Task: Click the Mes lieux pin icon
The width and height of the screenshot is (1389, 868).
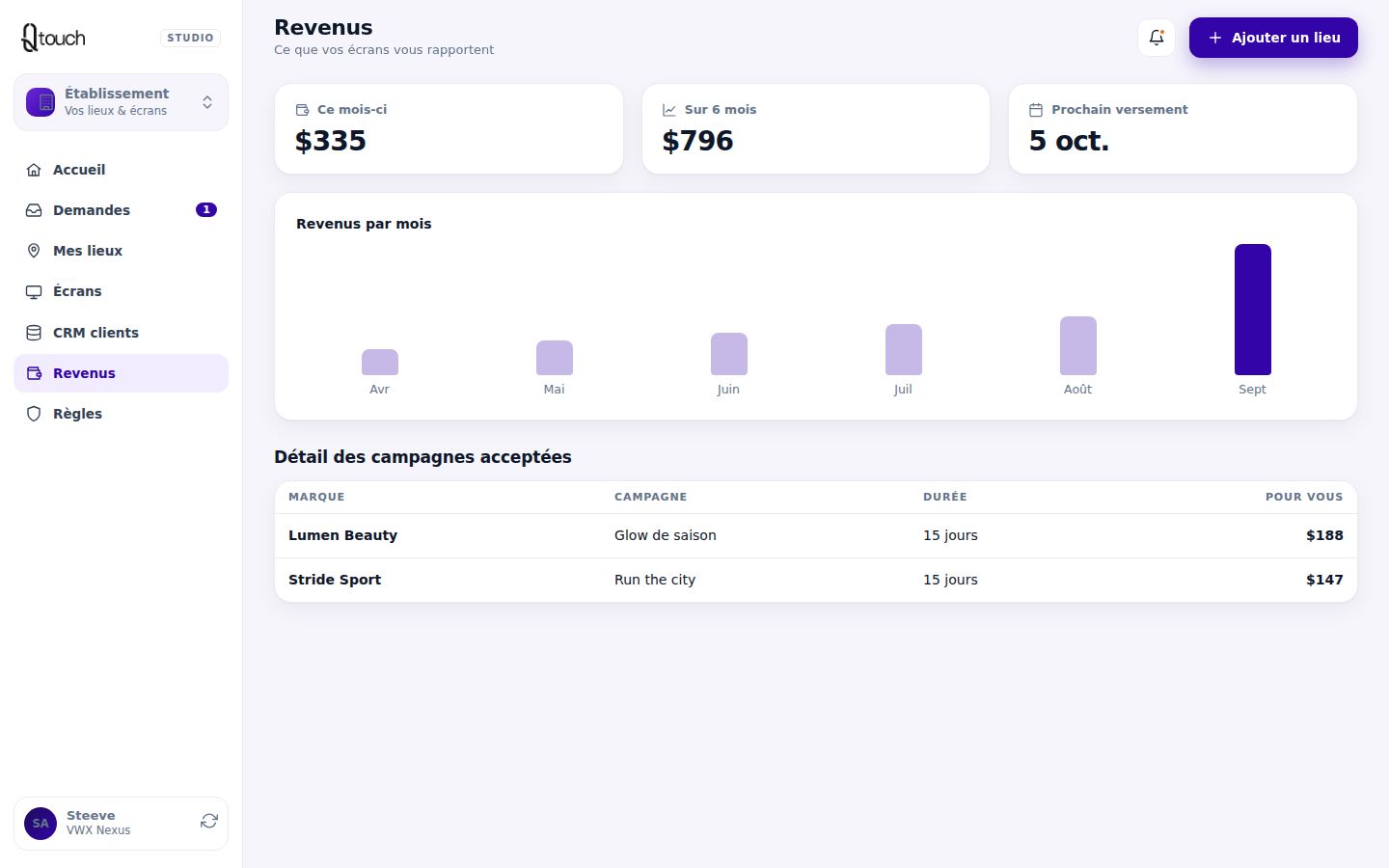Action: coord(34,251)
